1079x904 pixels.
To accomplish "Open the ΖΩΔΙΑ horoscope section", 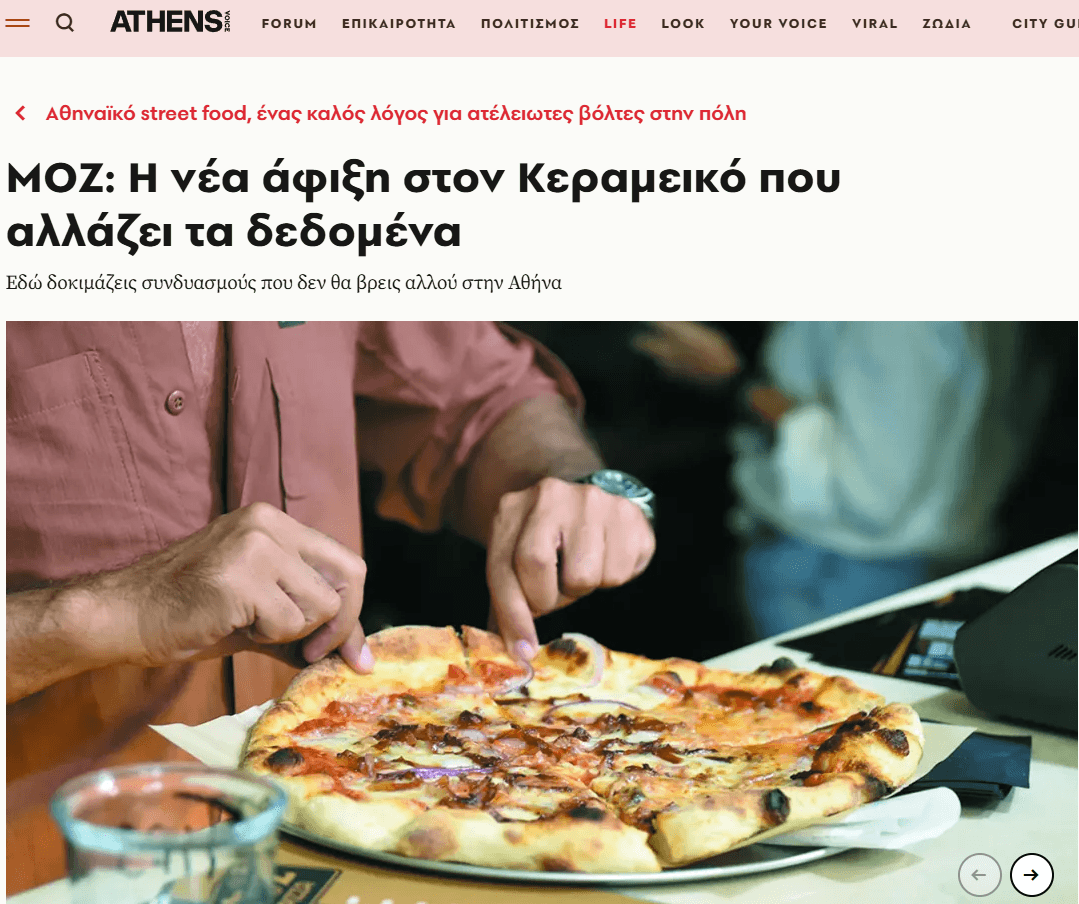I will click(x=946, y=23).
